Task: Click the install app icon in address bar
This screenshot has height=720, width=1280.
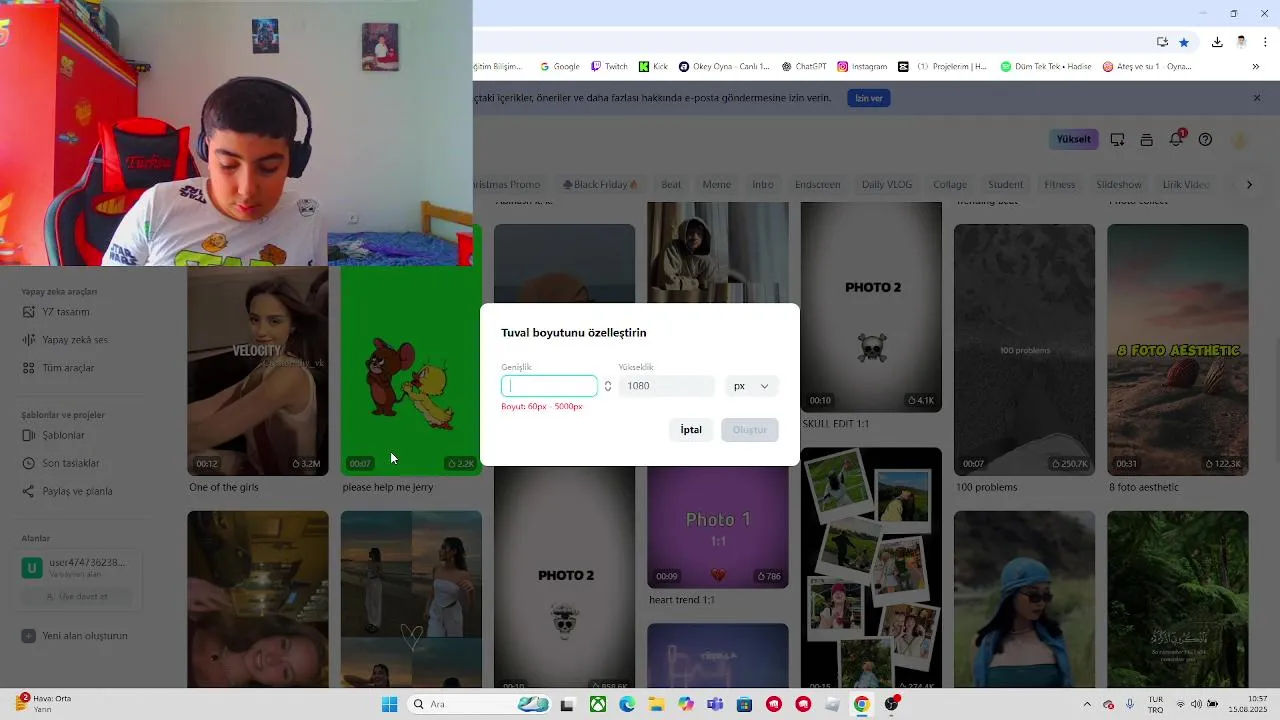Action: 1162,42
